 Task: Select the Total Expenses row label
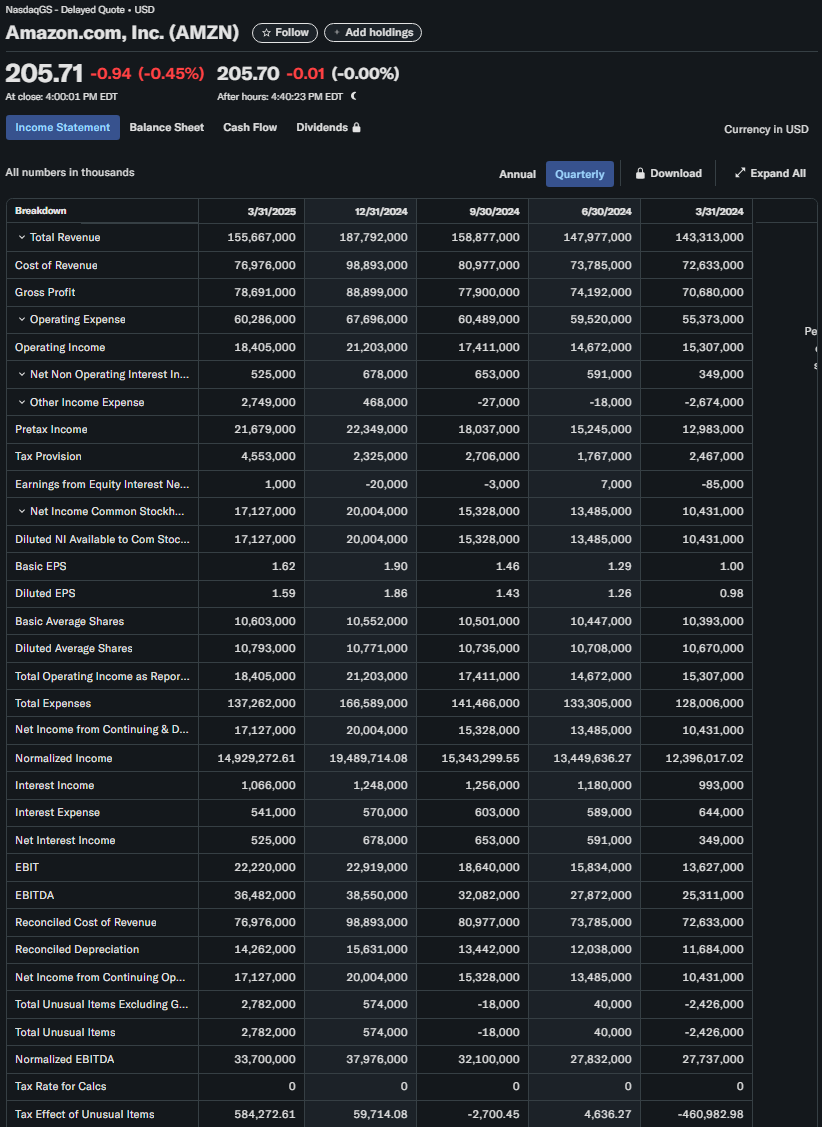(53, 704)
